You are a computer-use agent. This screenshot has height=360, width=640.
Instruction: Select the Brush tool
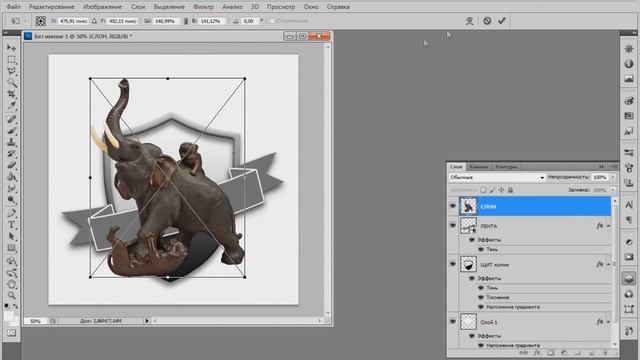(11, 131)
